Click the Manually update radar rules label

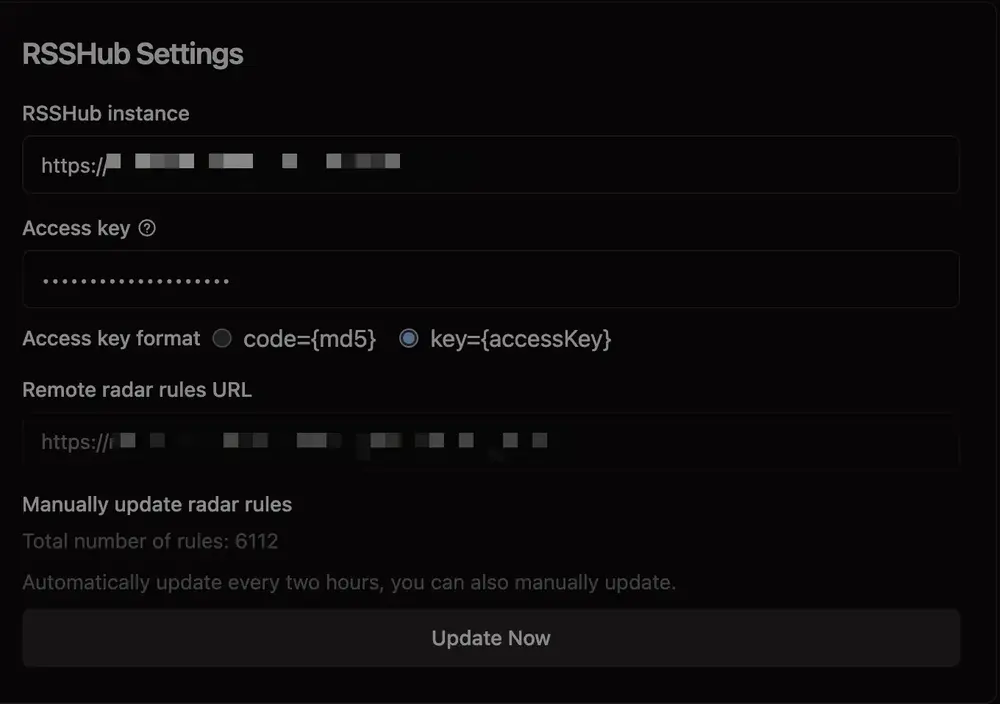point(157,505)
